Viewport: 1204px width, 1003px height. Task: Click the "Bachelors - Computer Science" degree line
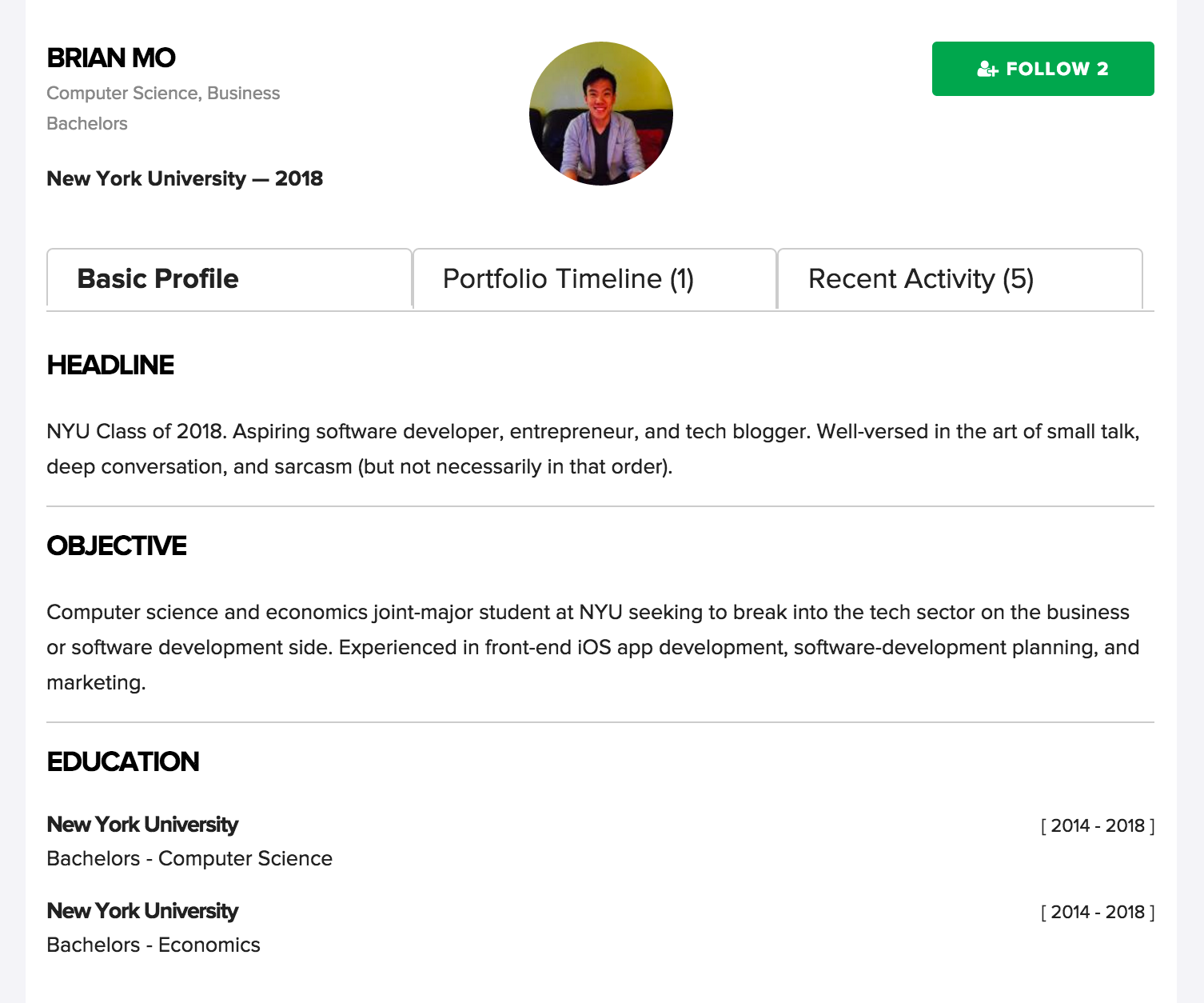(x=189, y=858)
